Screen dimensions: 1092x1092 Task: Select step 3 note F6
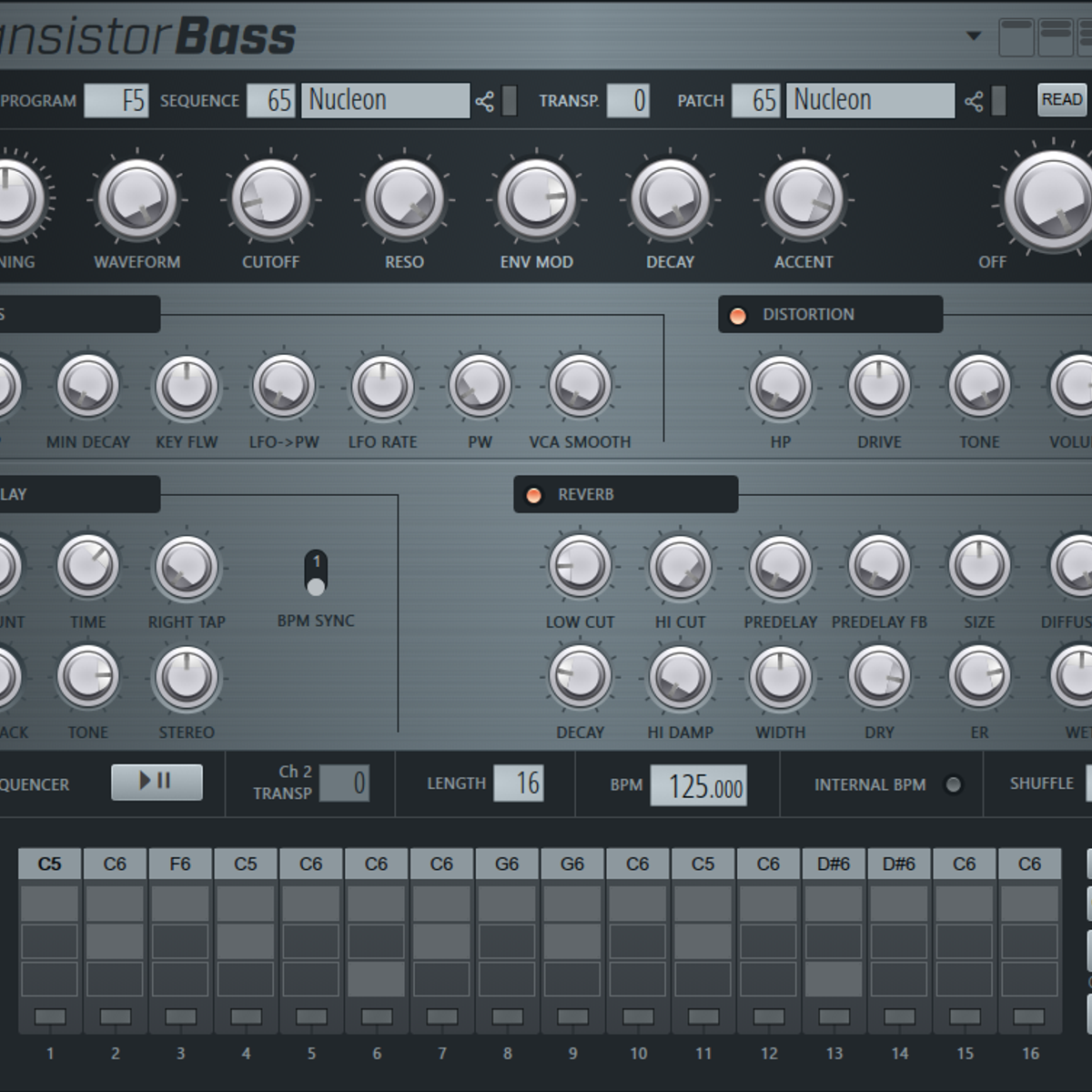(180, 864)
